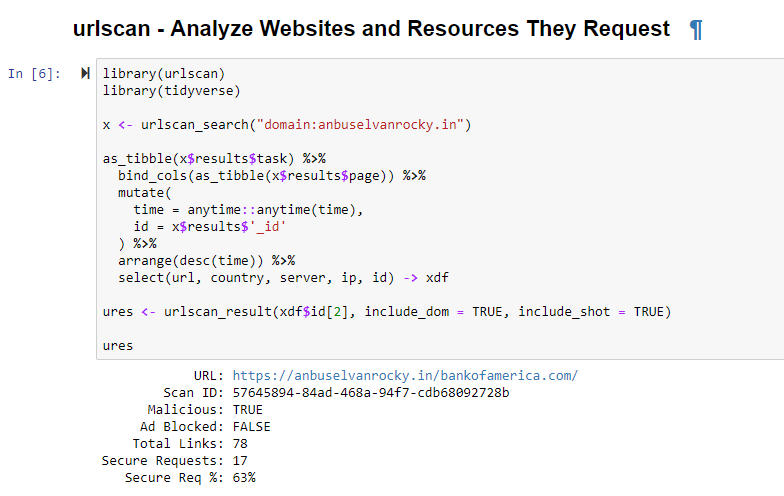Click the library(tidyverse) code line
Screen dimensions: 784x496
coord(171,91)
